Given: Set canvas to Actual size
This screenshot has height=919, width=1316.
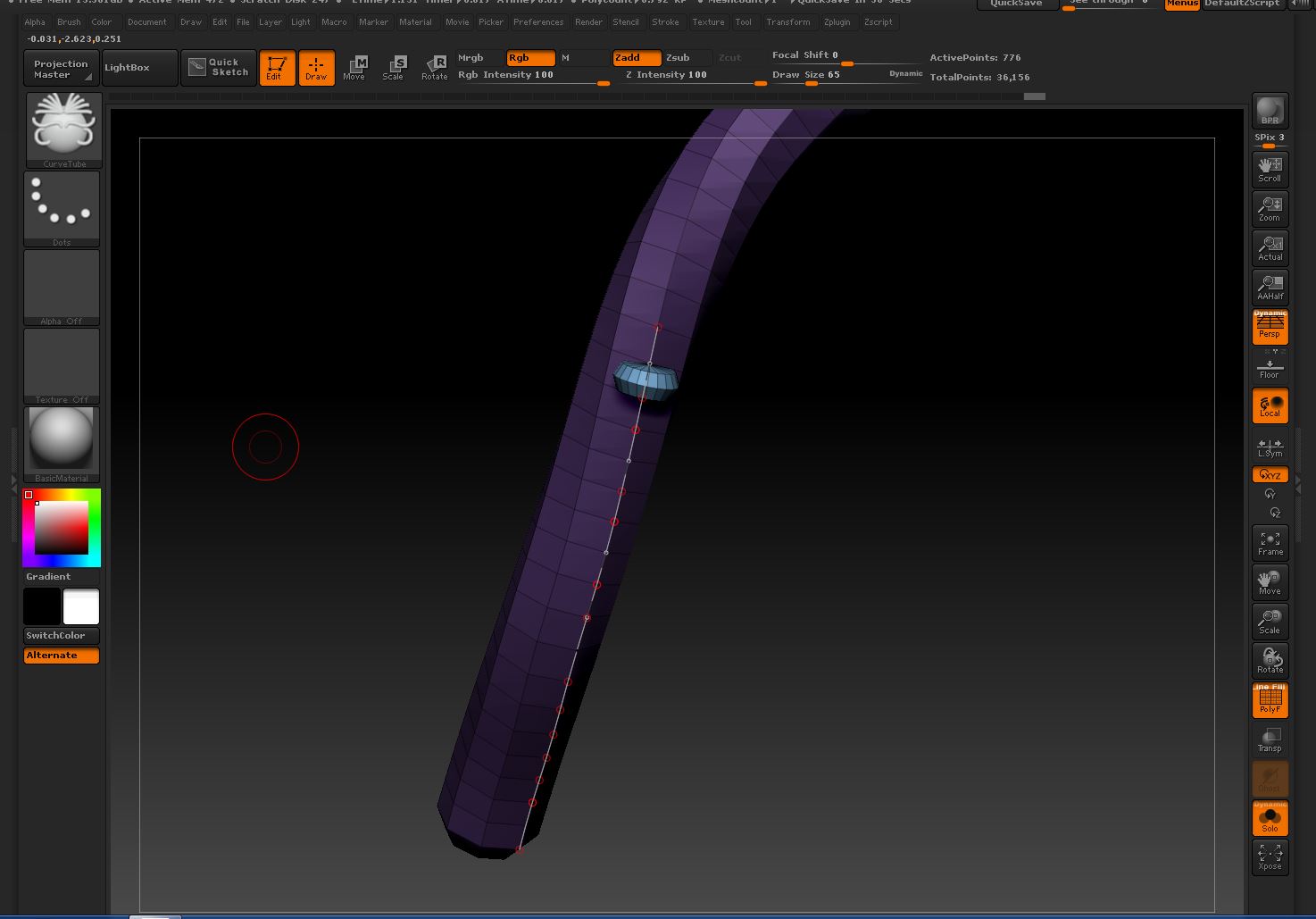Looking at the screenshot, I should coord(1270,247).
